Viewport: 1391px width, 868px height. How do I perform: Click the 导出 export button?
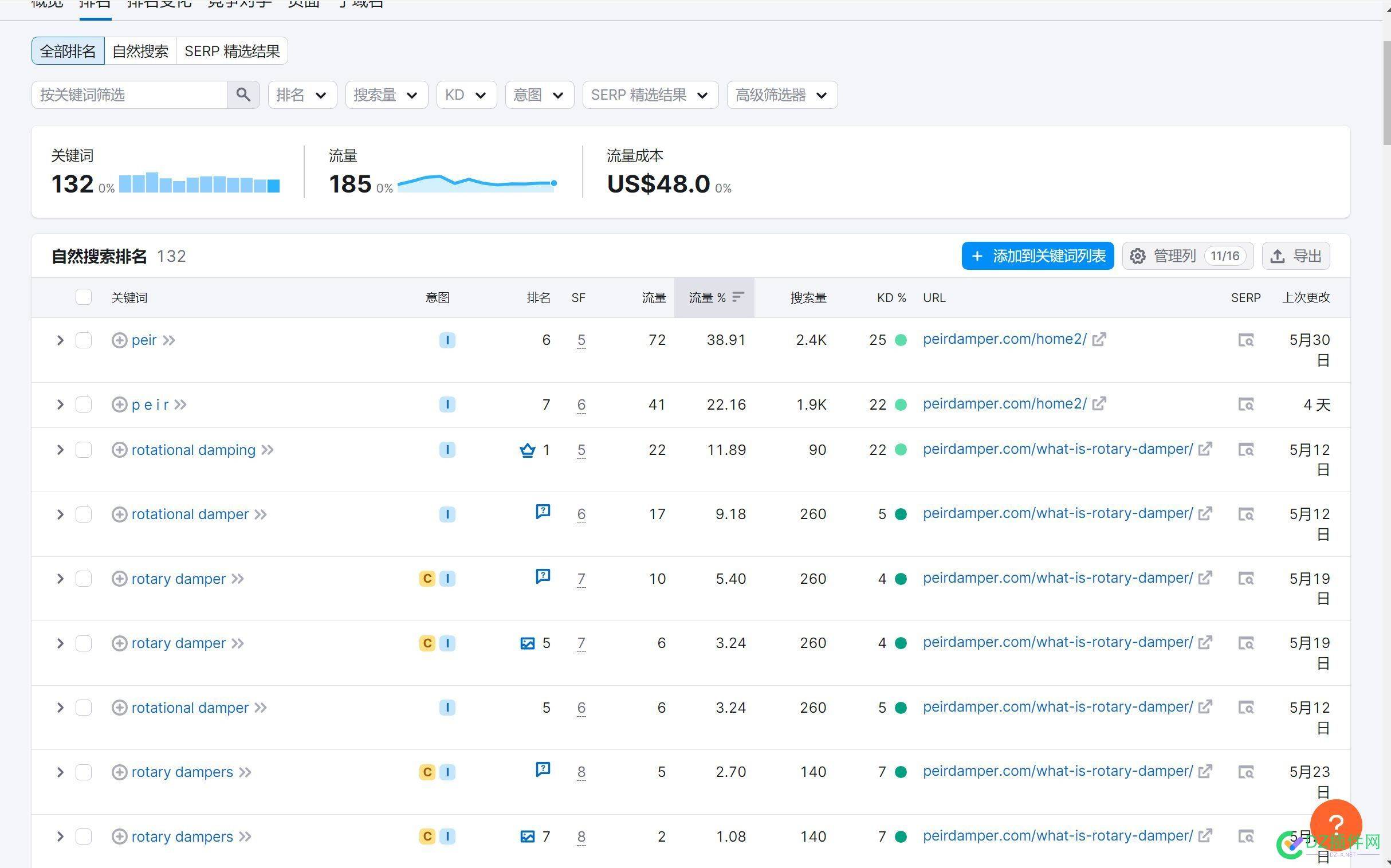(x=1296, y=256)
